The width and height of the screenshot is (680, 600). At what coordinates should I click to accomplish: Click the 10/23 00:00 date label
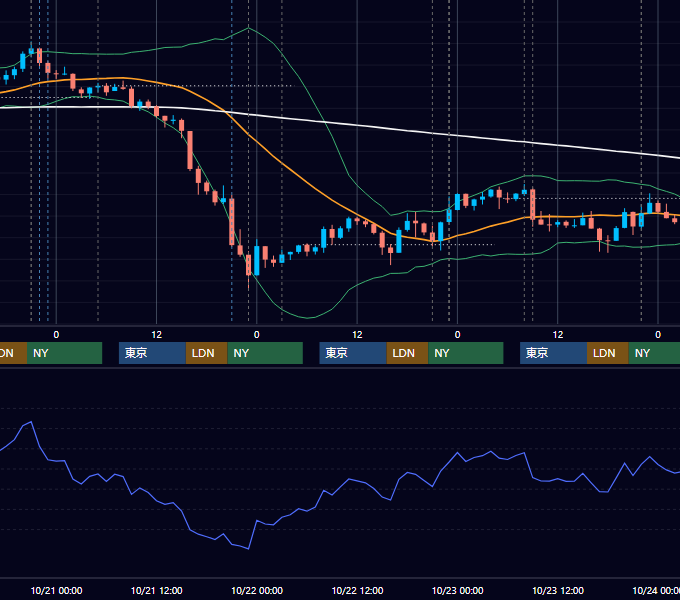click(x=458, y=590)
